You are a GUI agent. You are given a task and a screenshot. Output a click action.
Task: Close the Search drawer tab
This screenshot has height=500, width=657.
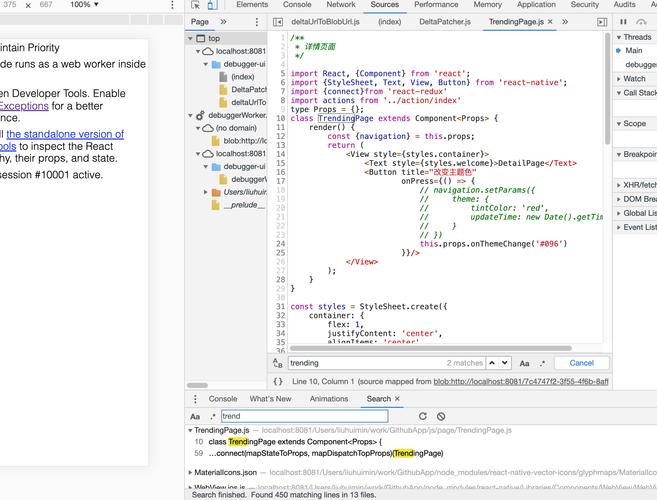(397, 399)
